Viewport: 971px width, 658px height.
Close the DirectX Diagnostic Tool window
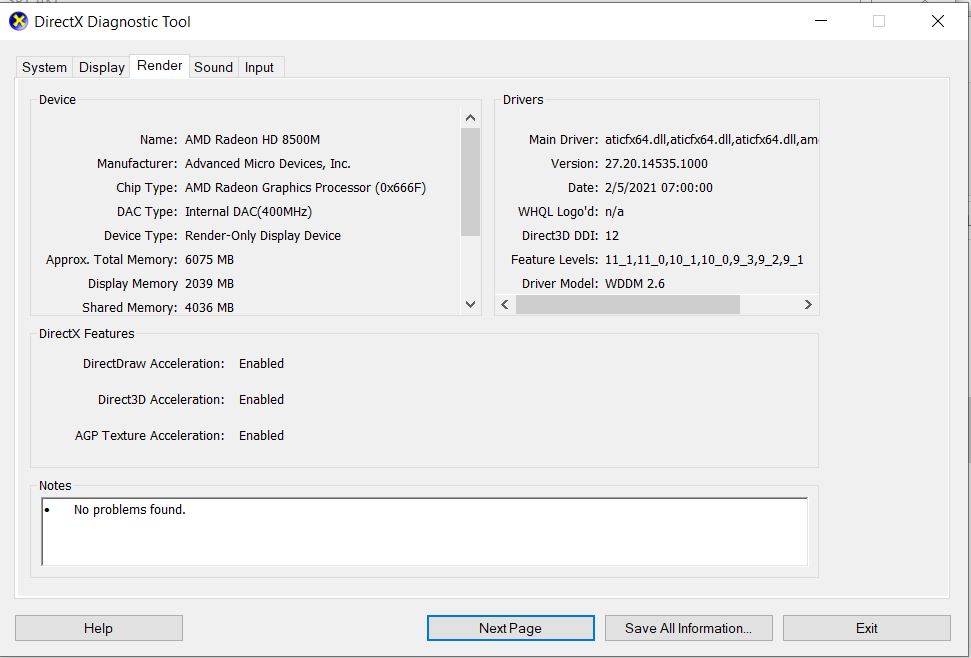pyautogui.click(x=937, y=21)
